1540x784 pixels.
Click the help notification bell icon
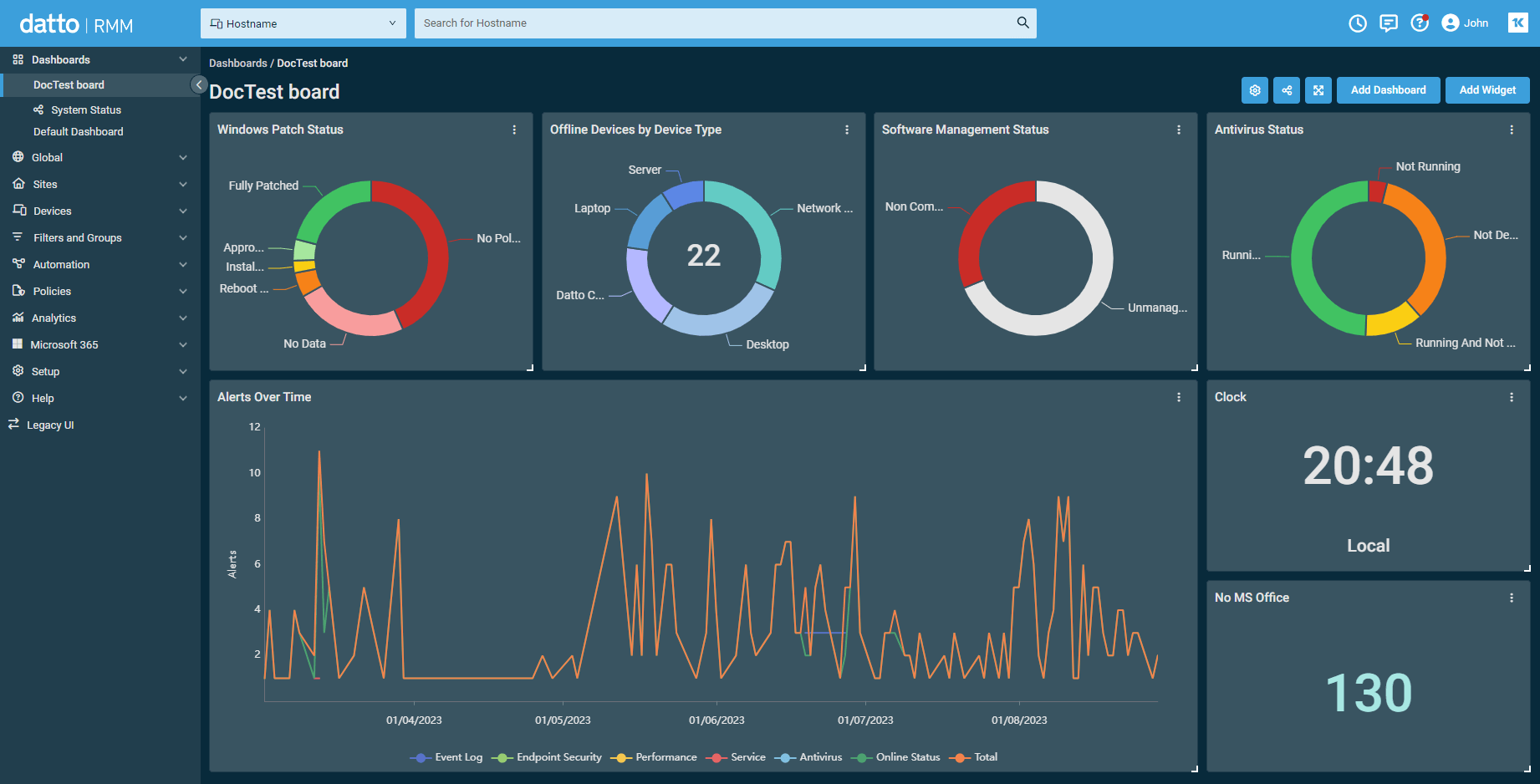pyautogui.click(x=1420, y=23)
